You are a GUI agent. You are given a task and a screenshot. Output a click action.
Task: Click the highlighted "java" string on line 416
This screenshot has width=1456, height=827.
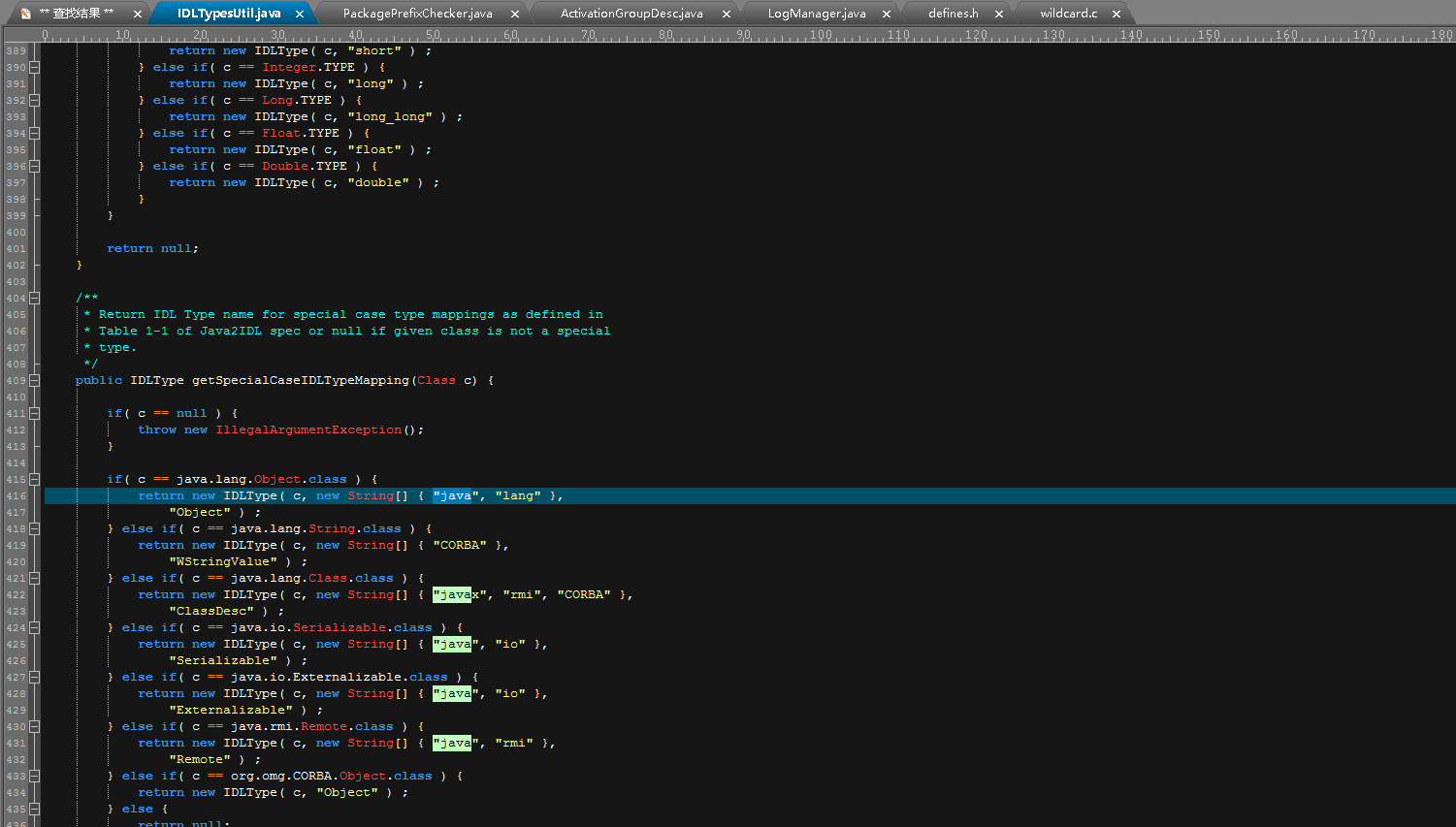(452, 495)
